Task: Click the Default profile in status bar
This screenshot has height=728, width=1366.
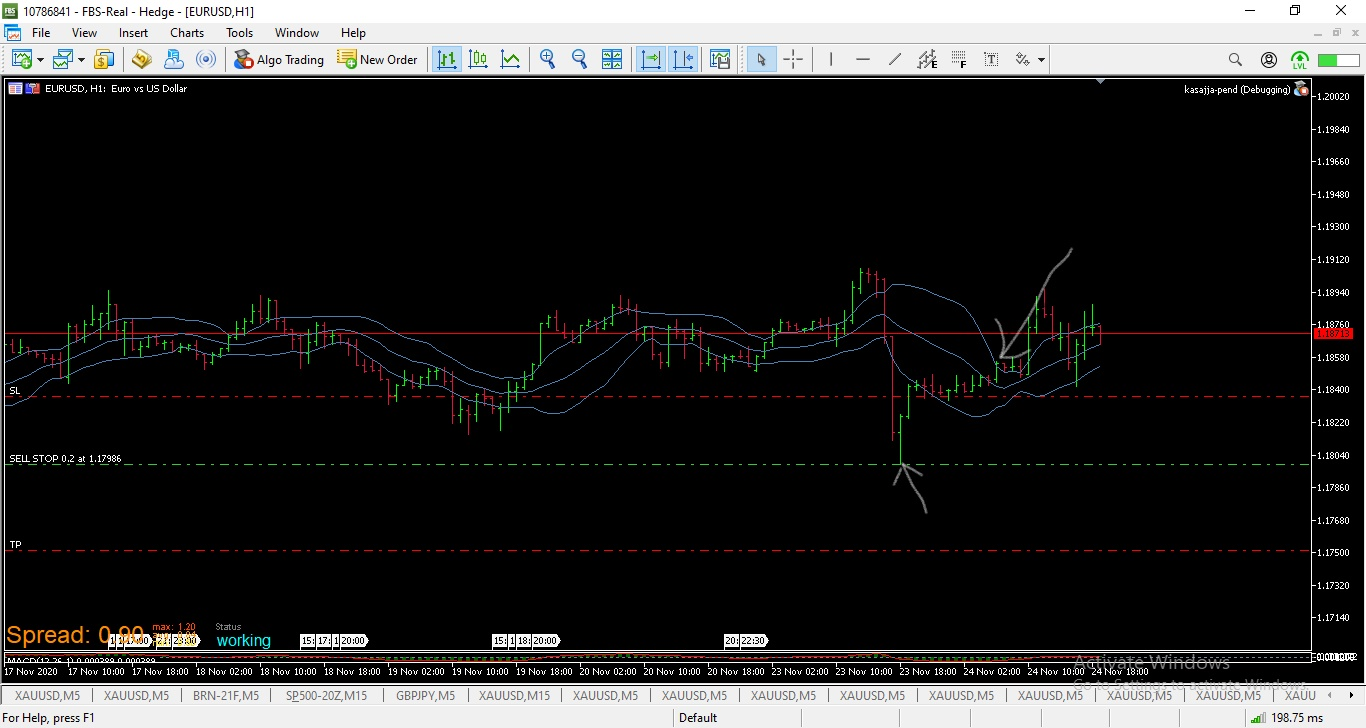Action: (x=698, y=717)
